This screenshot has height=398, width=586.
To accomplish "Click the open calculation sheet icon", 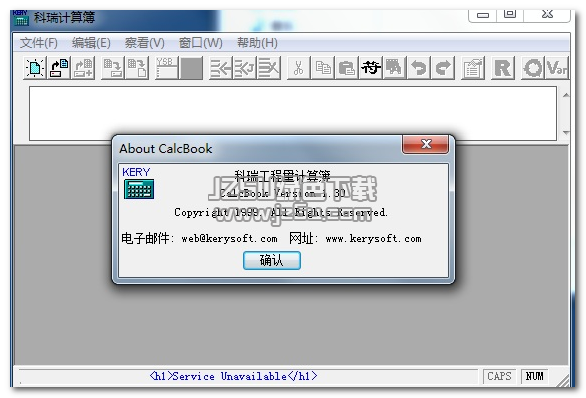I will point(59,68).
